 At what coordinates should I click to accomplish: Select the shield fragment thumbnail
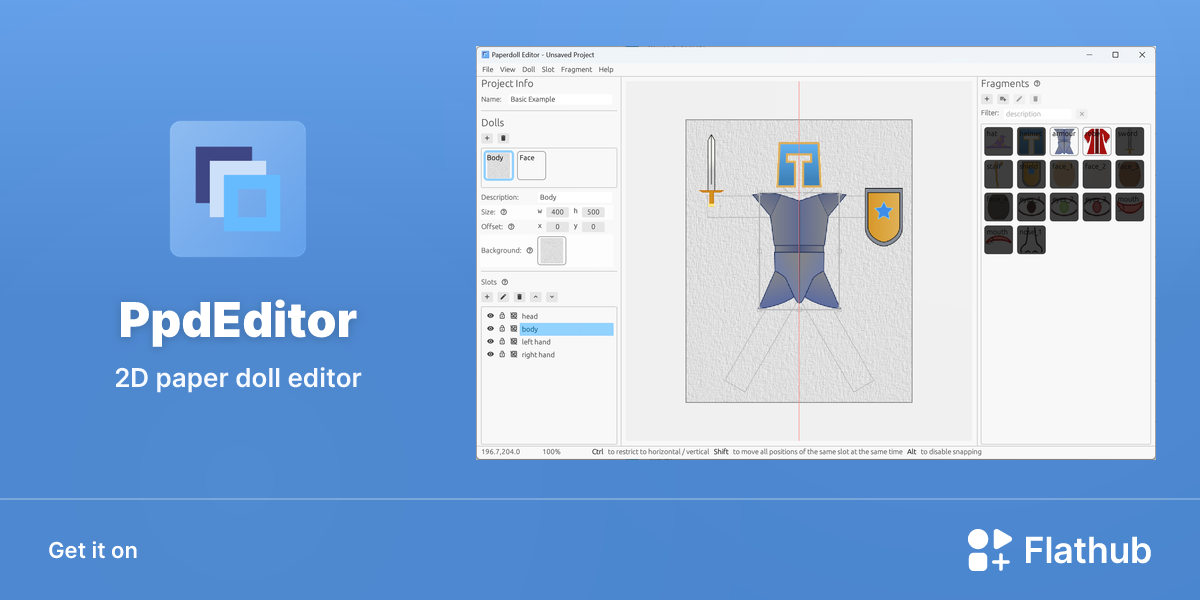(x=1032, y=175)
